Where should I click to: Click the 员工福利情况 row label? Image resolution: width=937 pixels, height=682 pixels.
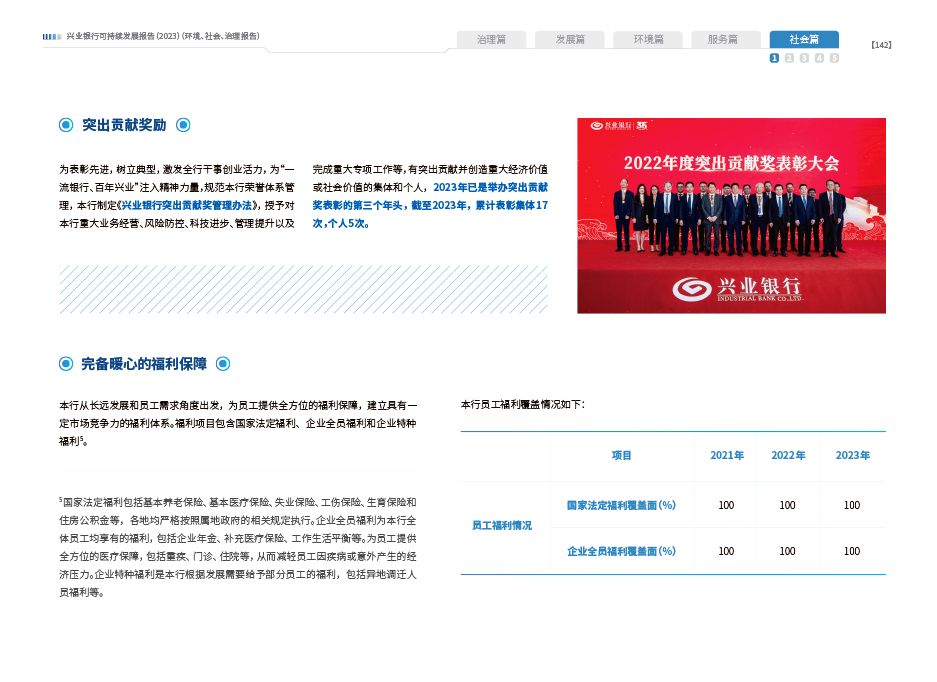point(503,525)
